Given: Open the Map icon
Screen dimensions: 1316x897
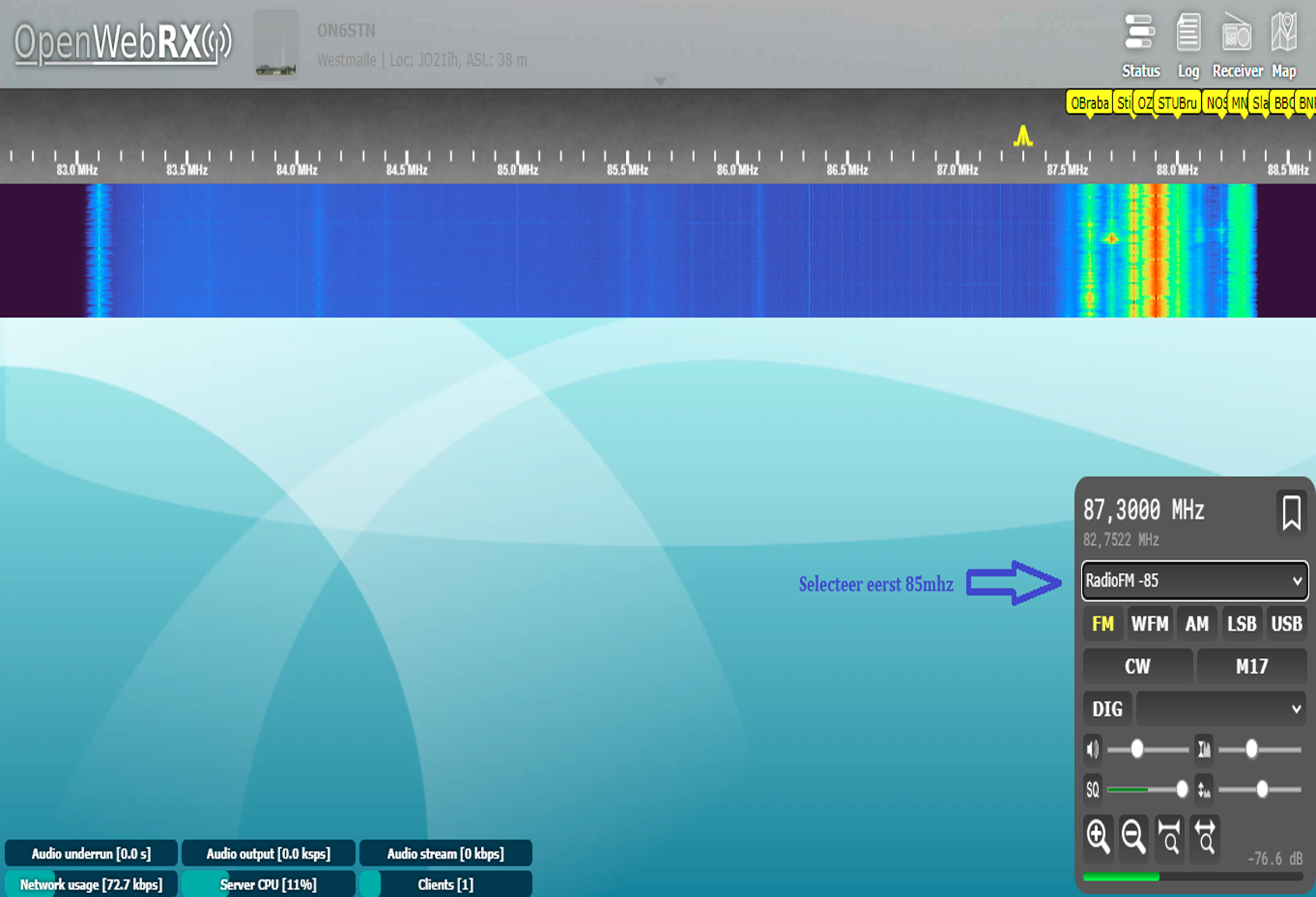Looking at the screenshot, I should pyautogui.click(x=1284, y=45).
